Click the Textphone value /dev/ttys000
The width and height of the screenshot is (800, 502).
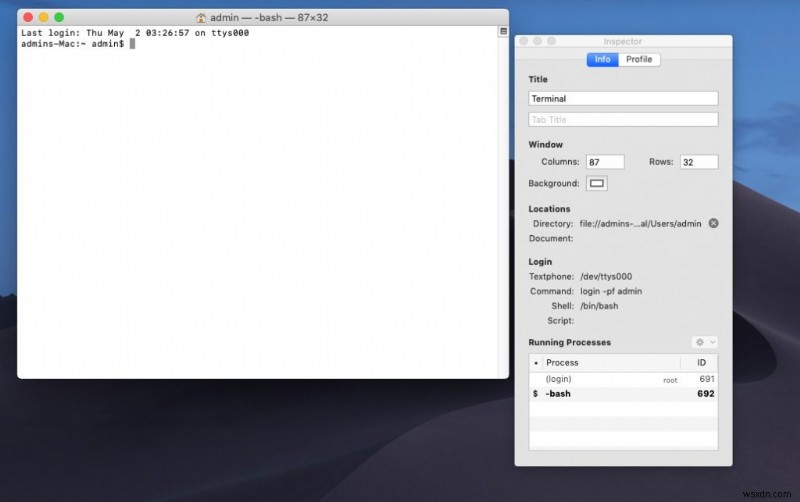tap(606, 277)
